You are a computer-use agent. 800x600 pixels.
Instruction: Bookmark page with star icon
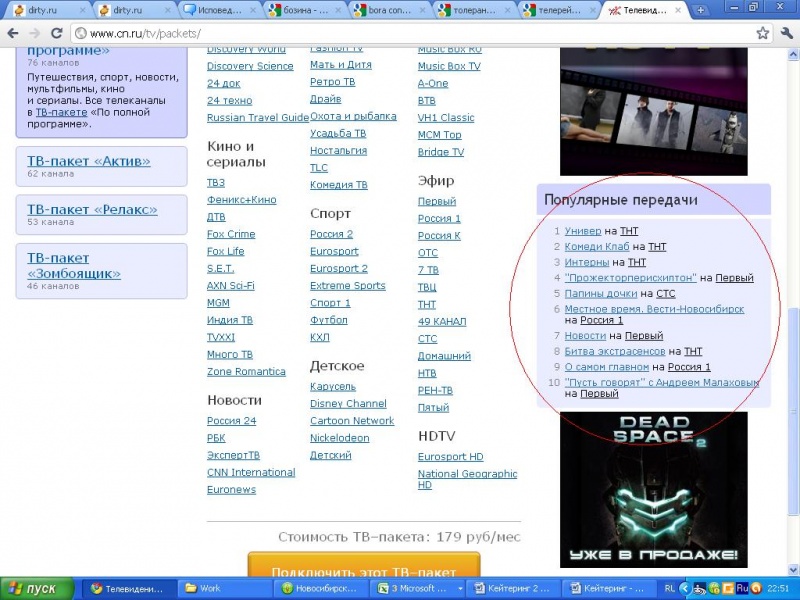tap(763, 34)
